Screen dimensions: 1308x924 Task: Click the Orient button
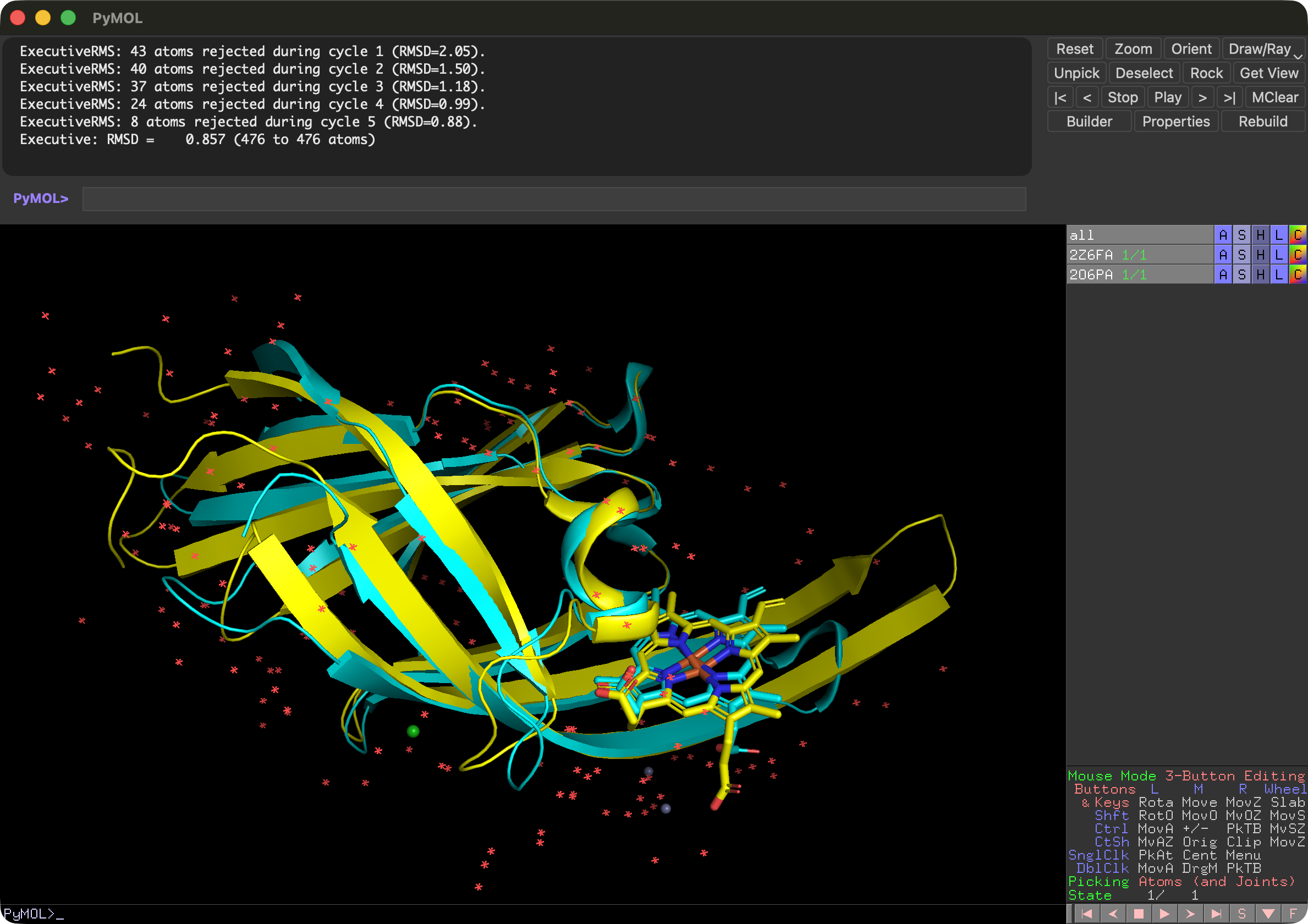[x=1191, y=49]
